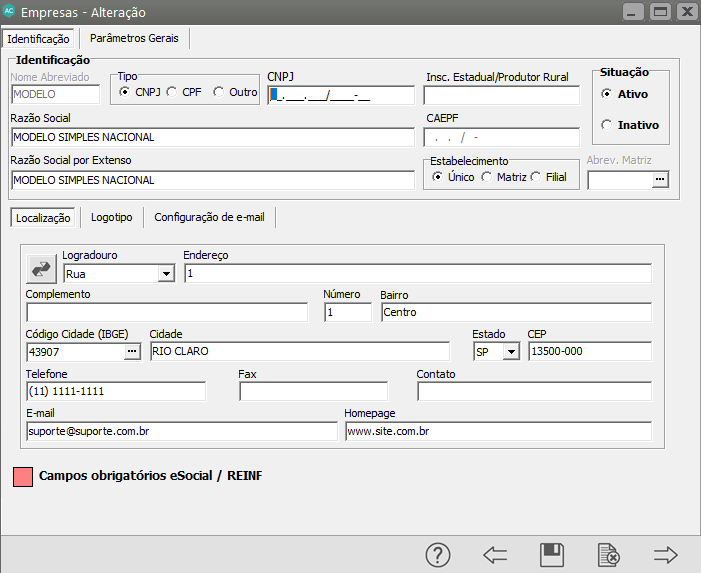Click the pink eSocial required fields swatch
The width and height of the screenshot is (701, 573).
pos(22,476)
